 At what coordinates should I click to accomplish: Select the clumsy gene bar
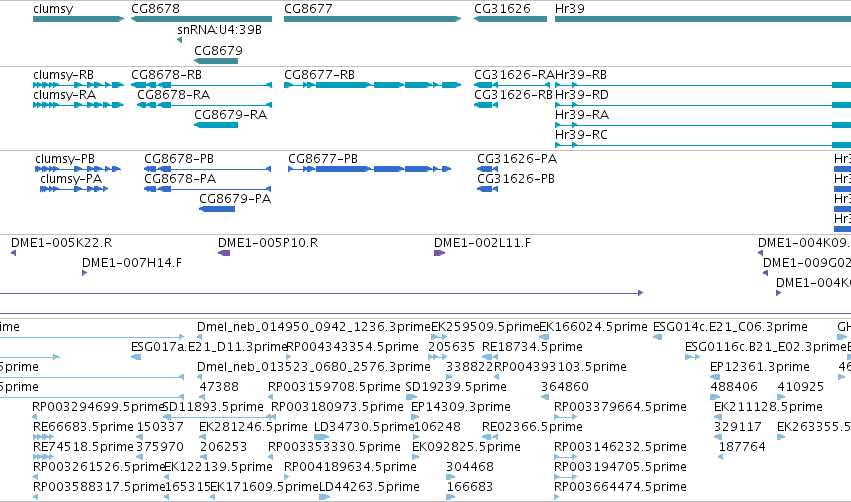click(x=78, y=19)
